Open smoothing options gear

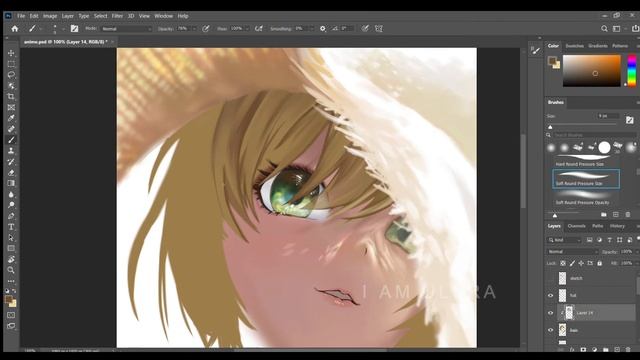322,29
